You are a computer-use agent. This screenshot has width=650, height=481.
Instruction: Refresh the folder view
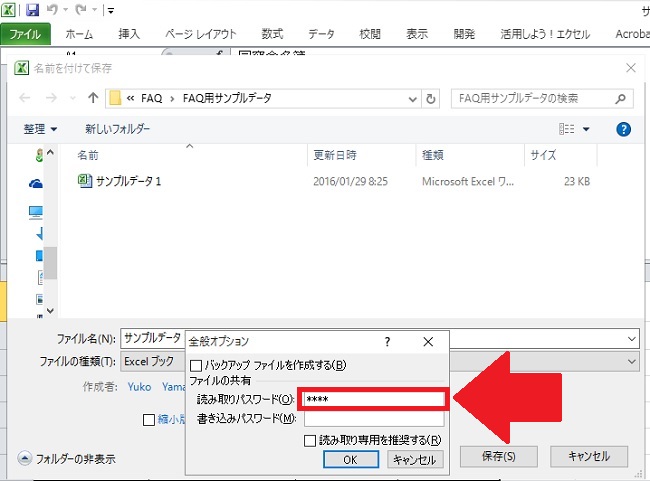click(x=431, y=99)
